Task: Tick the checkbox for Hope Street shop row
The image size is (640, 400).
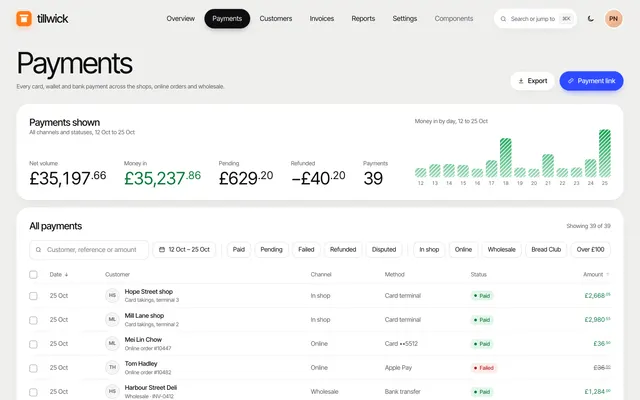Action: pyautogui.click(x=33, y=296)
